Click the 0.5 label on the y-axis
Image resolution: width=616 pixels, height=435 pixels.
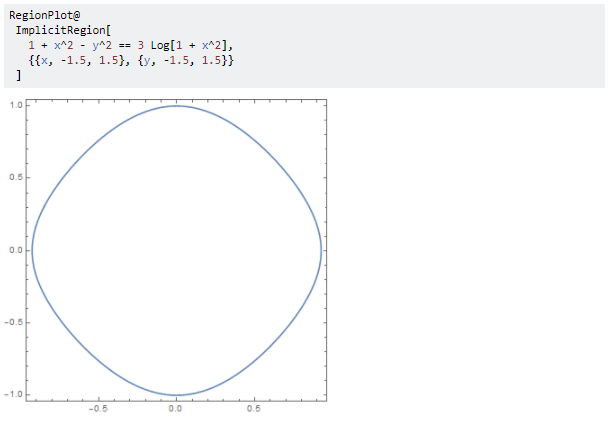coord(16,177)
